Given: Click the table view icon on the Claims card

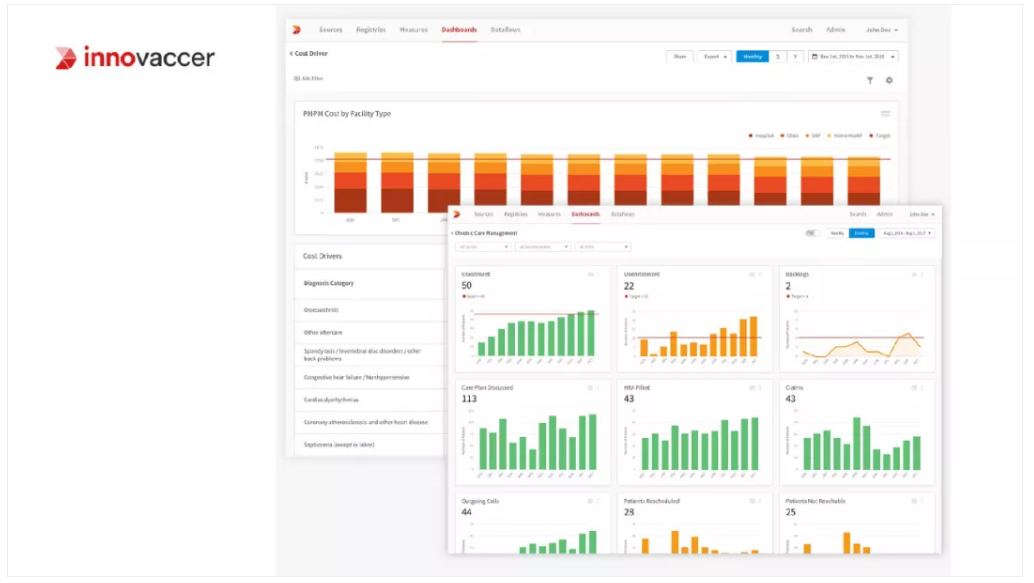Looking at the screenshot, I should (914, 388).
